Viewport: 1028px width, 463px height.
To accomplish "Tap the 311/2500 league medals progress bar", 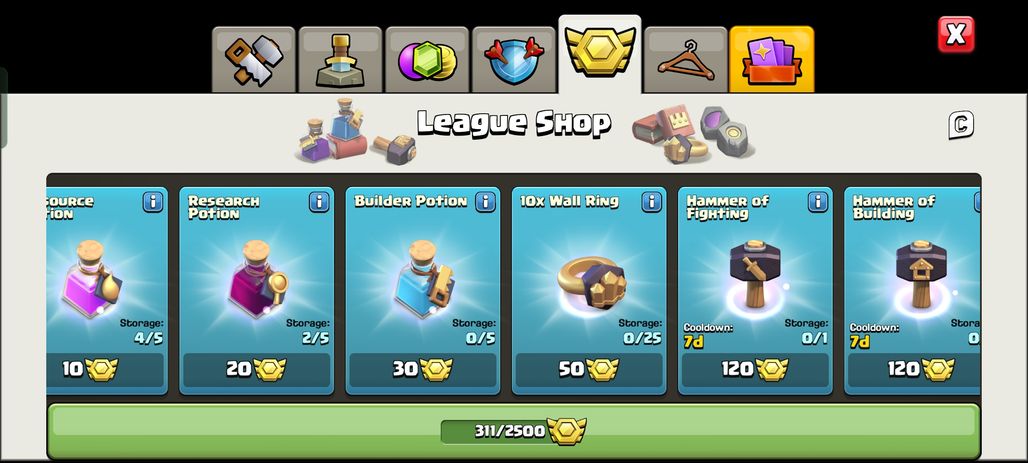I will pos(513,431).
